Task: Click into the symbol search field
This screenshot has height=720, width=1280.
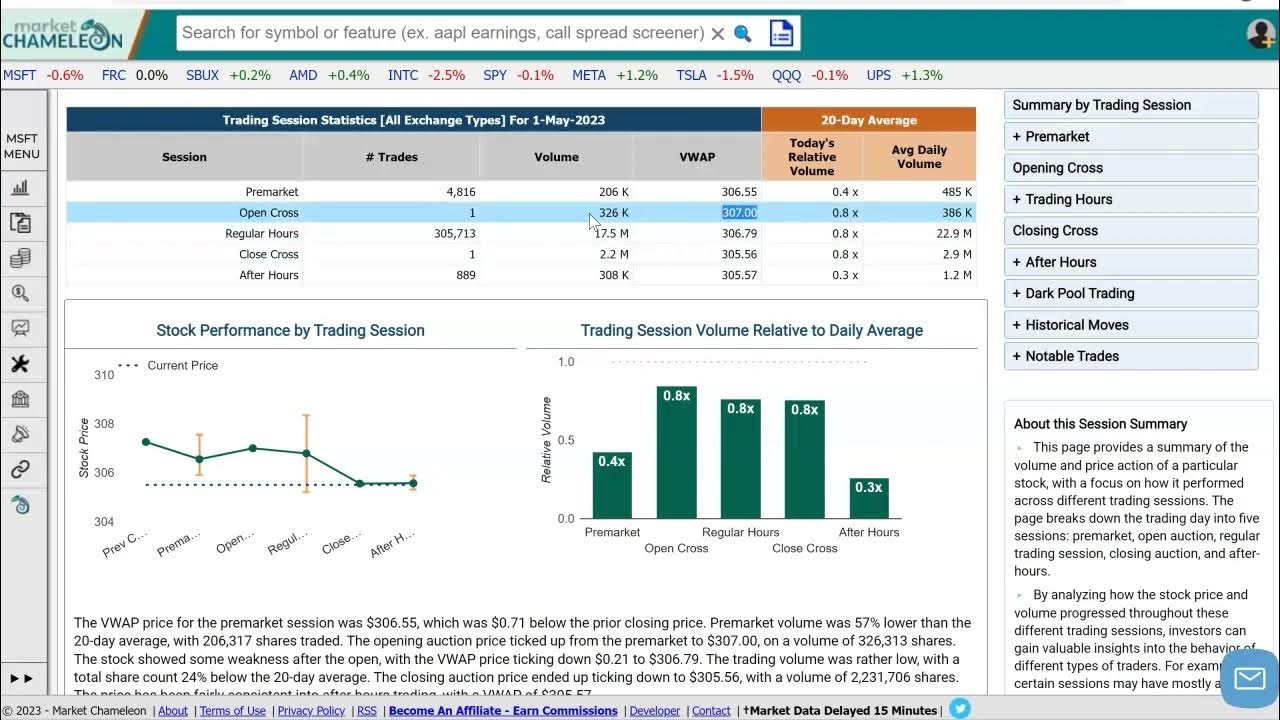Action: click(443, 33)
